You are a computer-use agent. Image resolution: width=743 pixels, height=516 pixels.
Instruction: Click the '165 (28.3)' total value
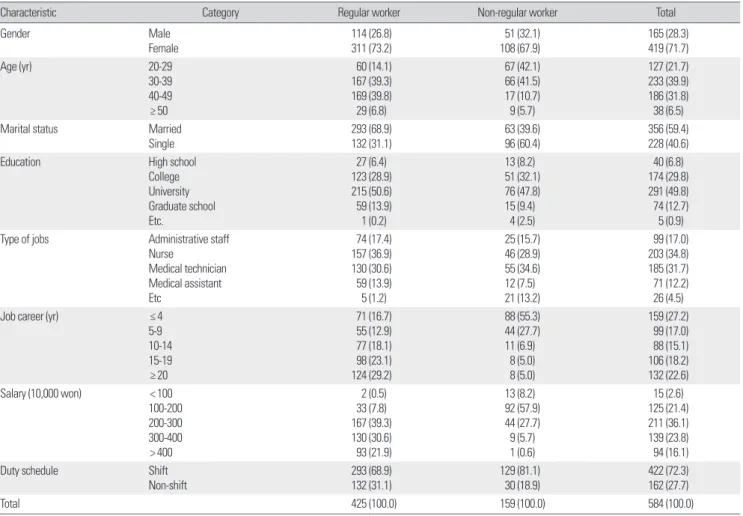point(669,33)
